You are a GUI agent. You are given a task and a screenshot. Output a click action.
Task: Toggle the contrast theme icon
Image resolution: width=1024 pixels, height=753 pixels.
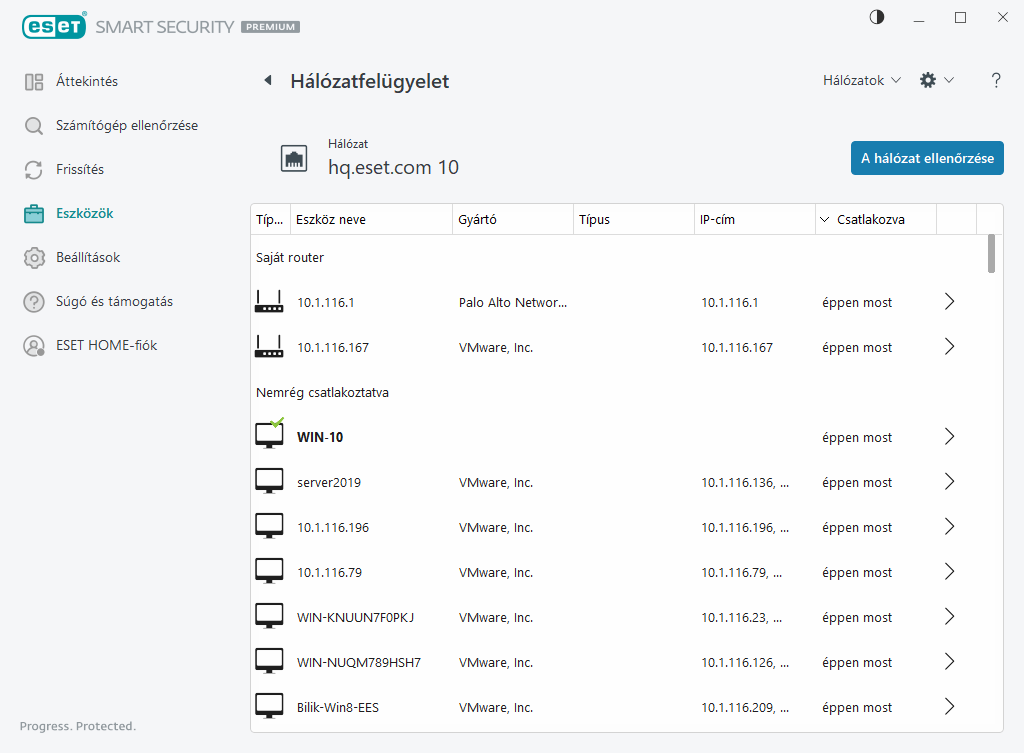coord(877,17)
